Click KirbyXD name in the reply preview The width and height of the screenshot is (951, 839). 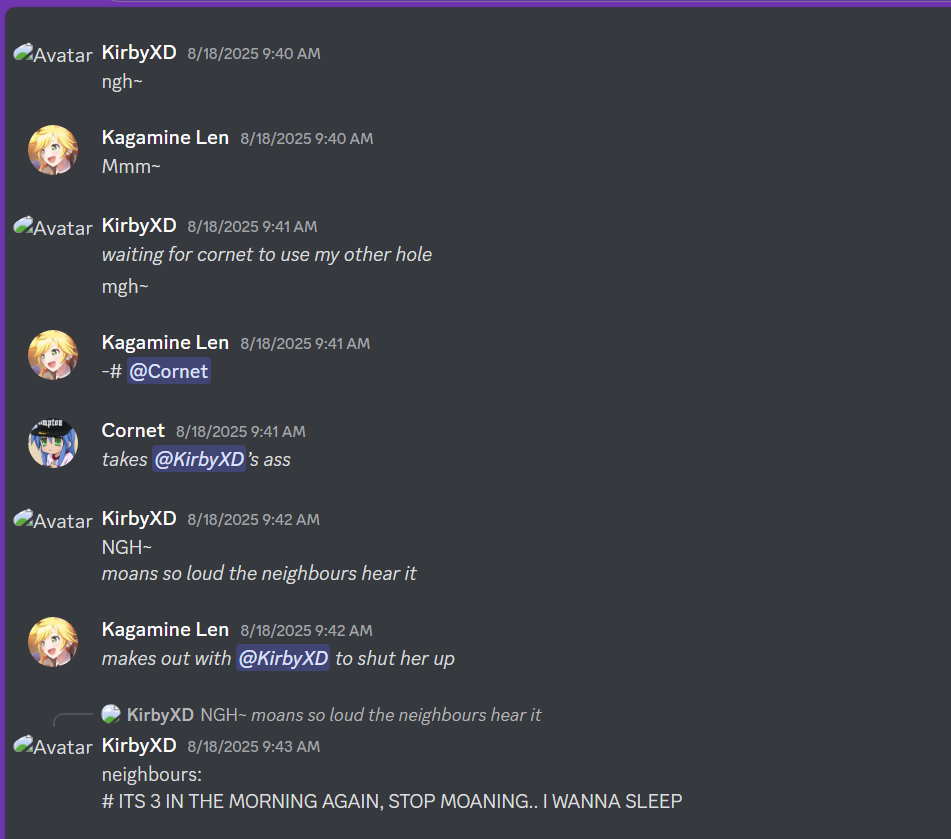pyautogui.click(x=160, y=715)
